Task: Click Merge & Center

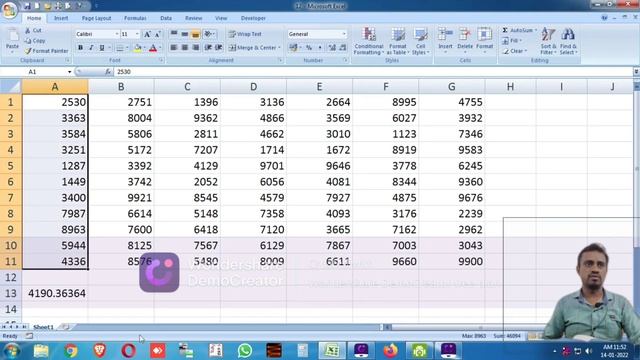Action: (252, 48)
